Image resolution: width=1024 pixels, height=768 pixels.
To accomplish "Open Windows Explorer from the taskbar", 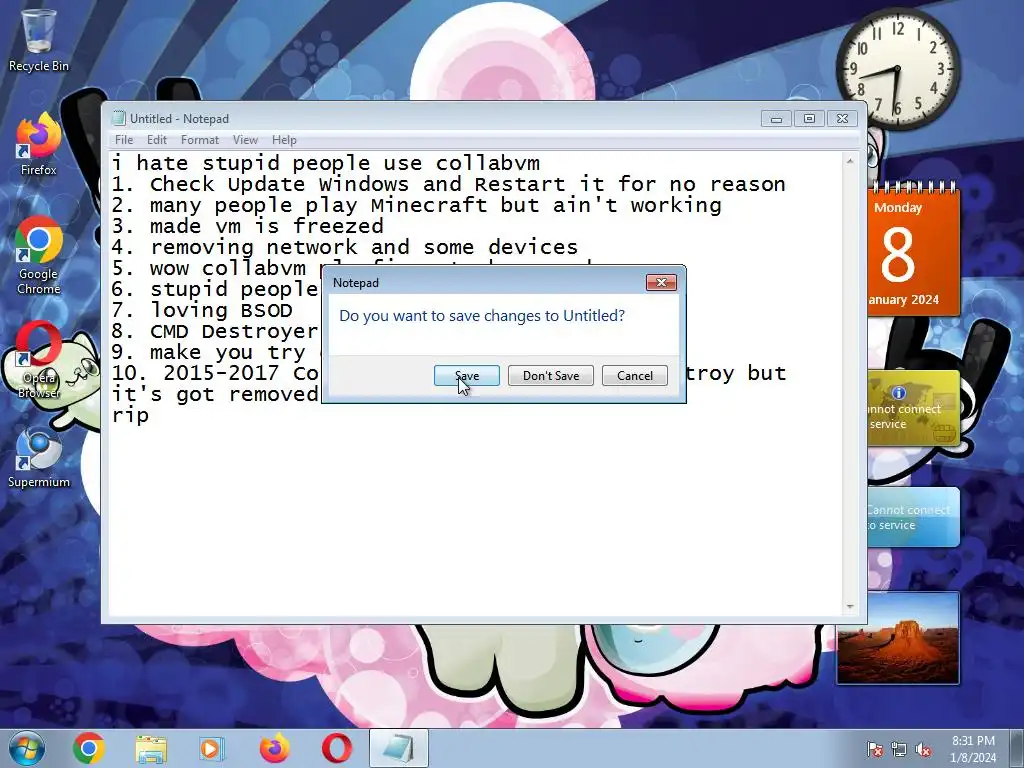I will [151, 748].
